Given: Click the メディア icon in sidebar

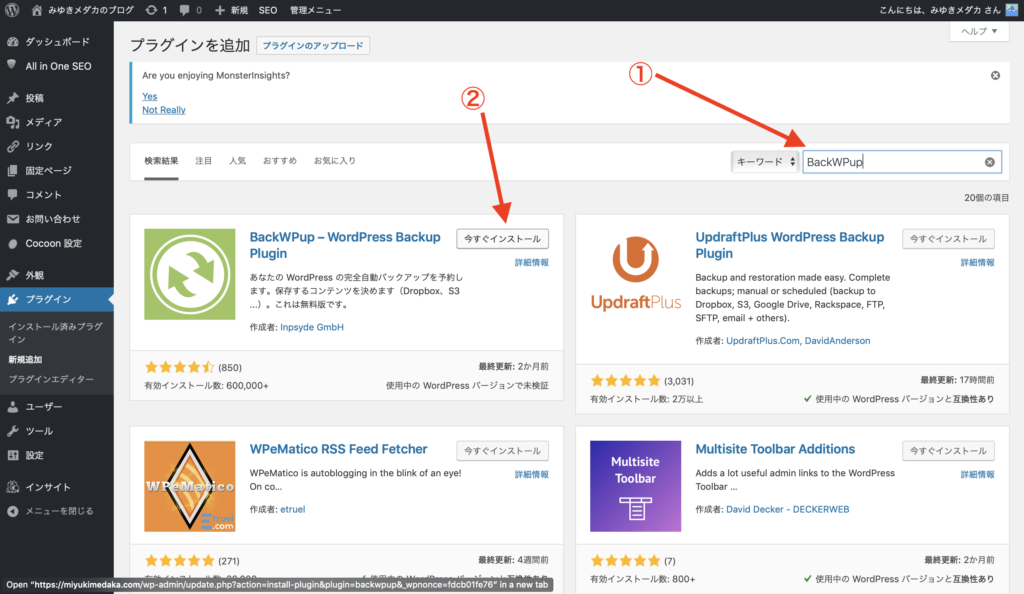Looking at the screenshot, I should 12,122.
